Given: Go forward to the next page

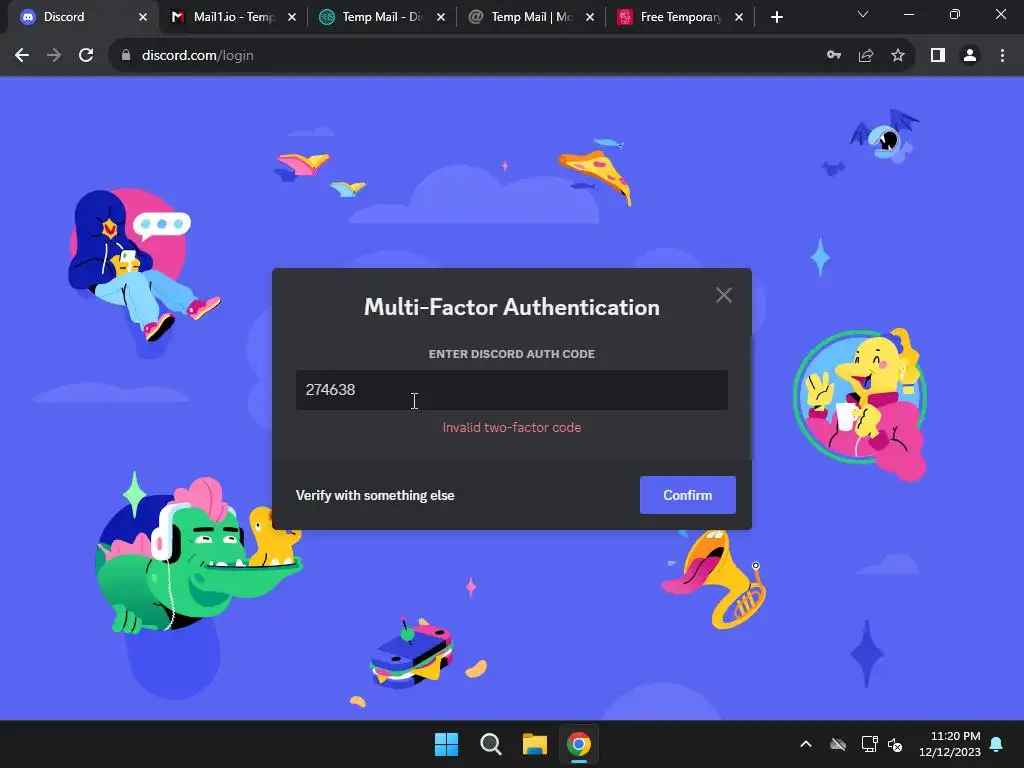Looking at the screenshot, I should pos(54,56).
